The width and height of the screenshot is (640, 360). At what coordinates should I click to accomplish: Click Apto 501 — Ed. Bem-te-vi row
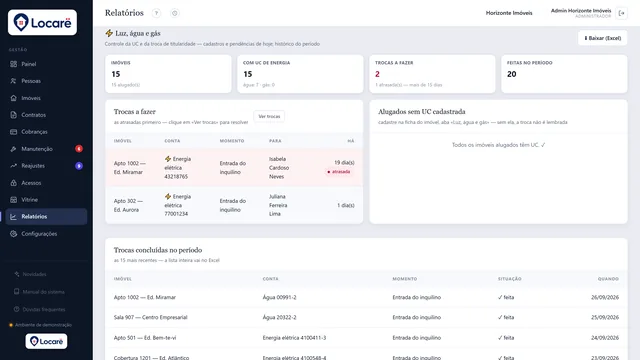click(366, 338)
